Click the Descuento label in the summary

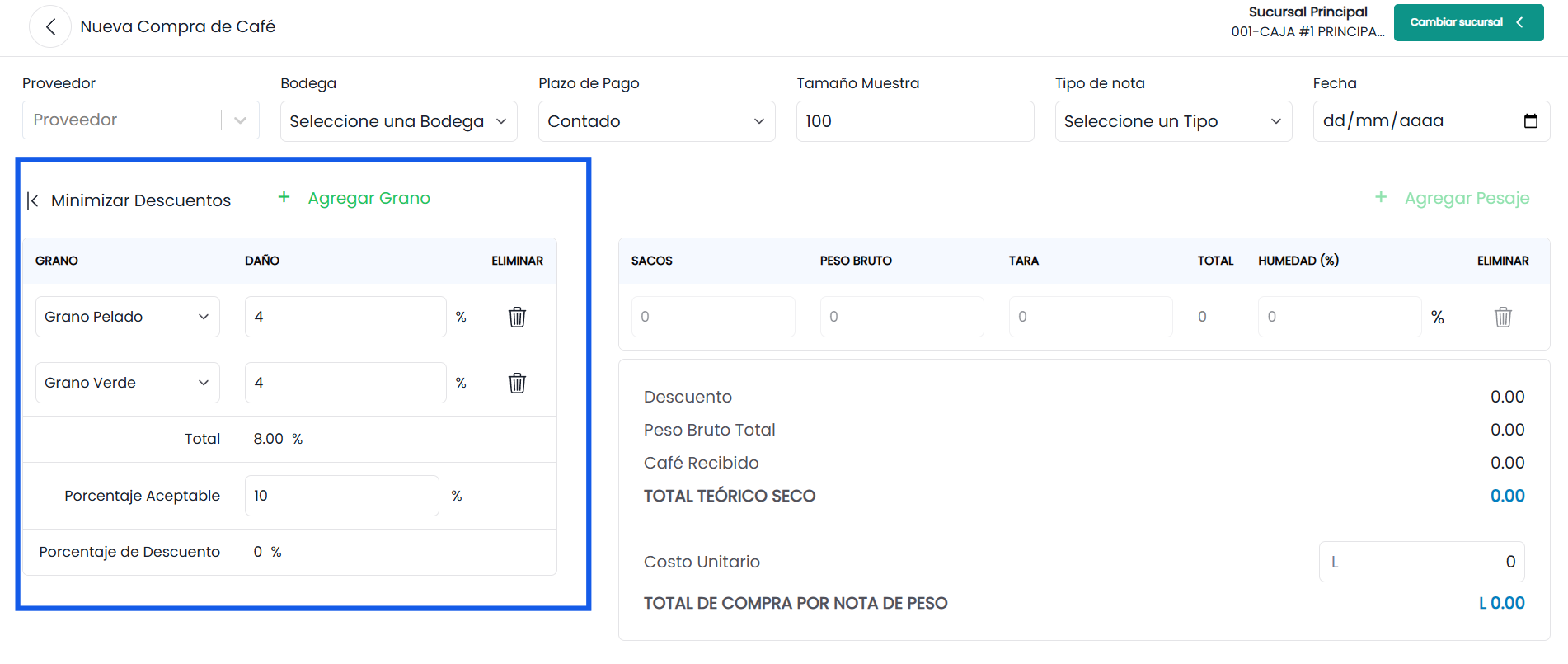[688, 397]
